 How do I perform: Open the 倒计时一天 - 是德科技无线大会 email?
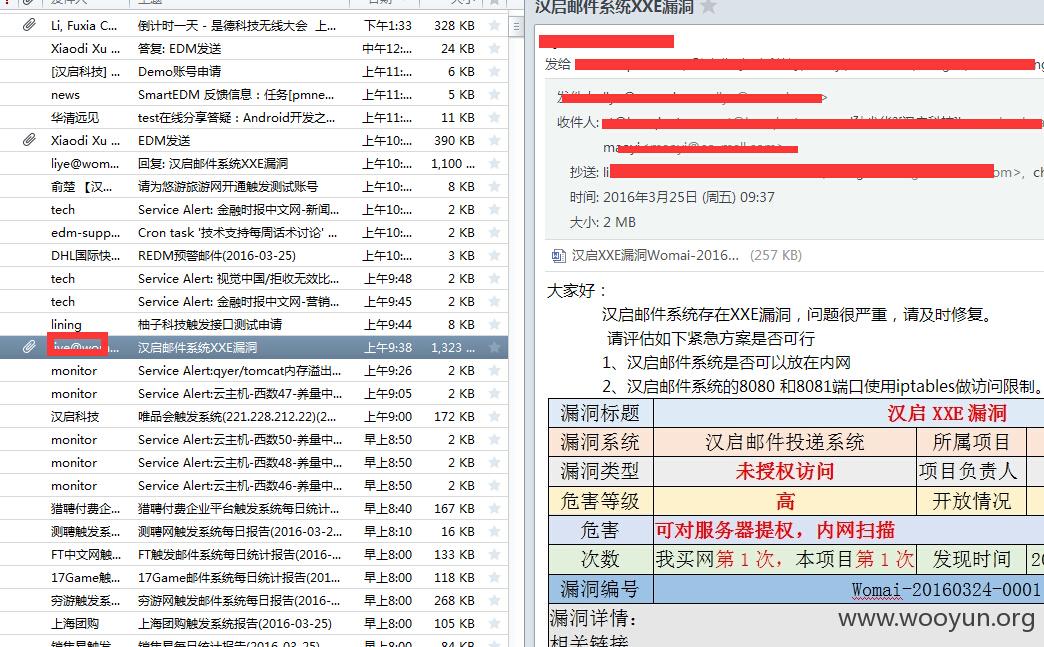(x=254, y=25)
